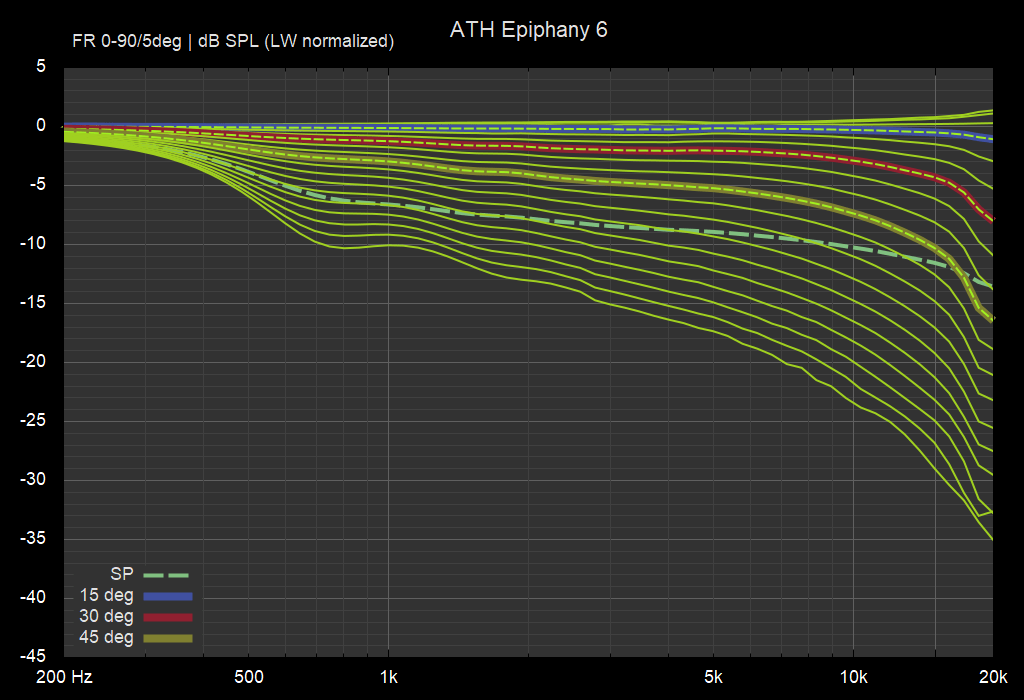Click the 5 y-axis label

click(41, 66)
